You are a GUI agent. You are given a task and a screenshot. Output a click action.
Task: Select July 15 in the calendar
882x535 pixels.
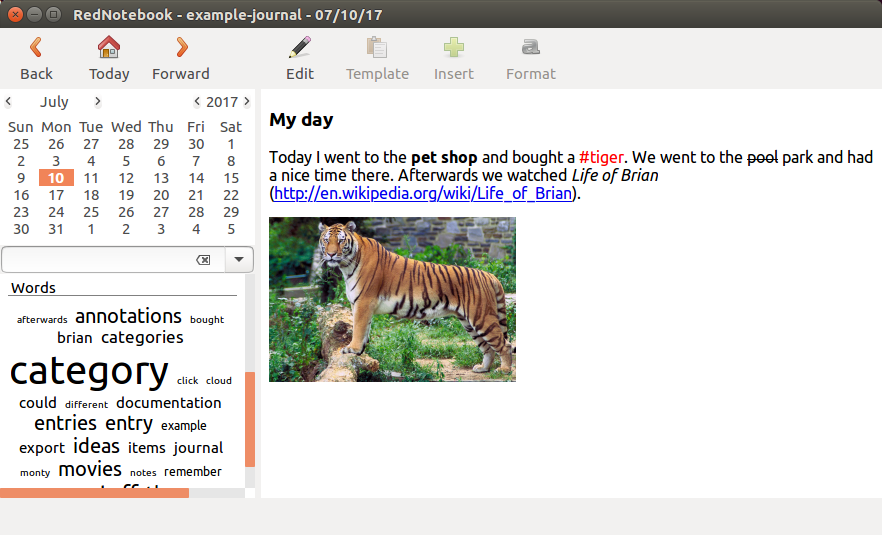pos(231,178)
